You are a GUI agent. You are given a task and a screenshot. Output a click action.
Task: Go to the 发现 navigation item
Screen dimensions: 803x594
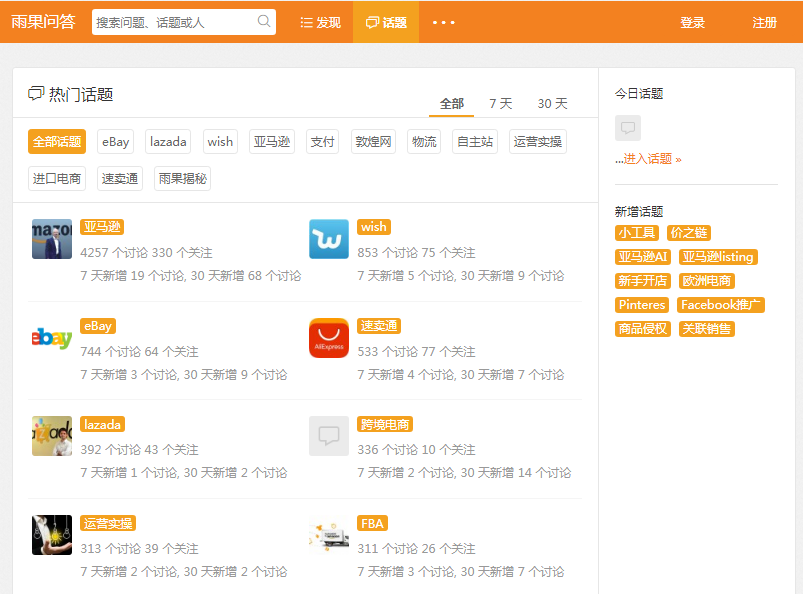321,23
